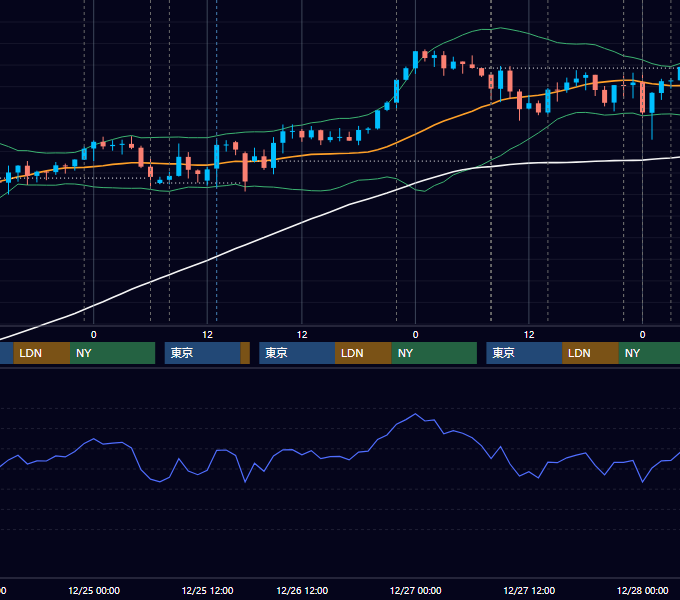Click the 12/25 12:00 time axis label
The width and height of the screenshot is (680, 600).
(207, 590)
